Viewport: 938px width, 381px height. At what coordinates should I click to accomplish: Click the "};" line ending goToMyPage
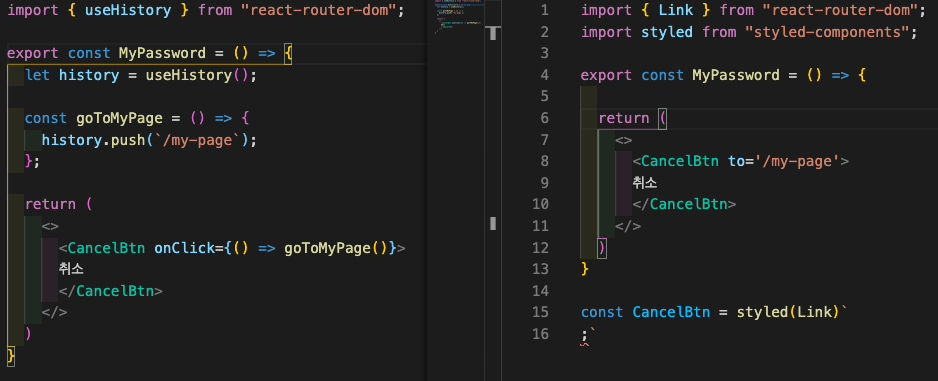click(32, 161)
